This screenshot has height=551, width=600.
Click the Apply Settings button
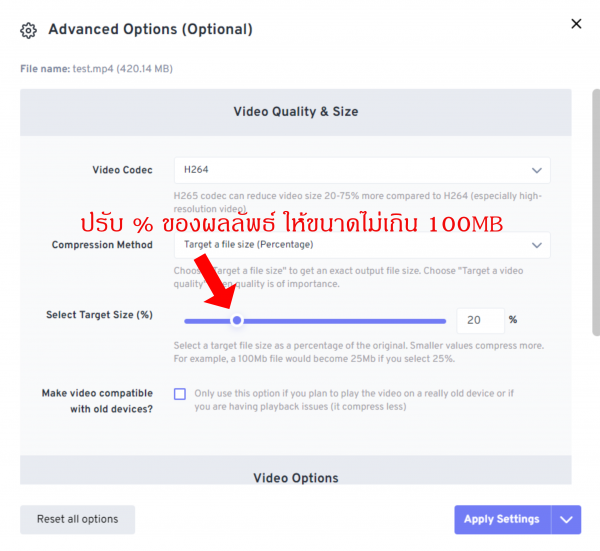[x=503, y=519]
